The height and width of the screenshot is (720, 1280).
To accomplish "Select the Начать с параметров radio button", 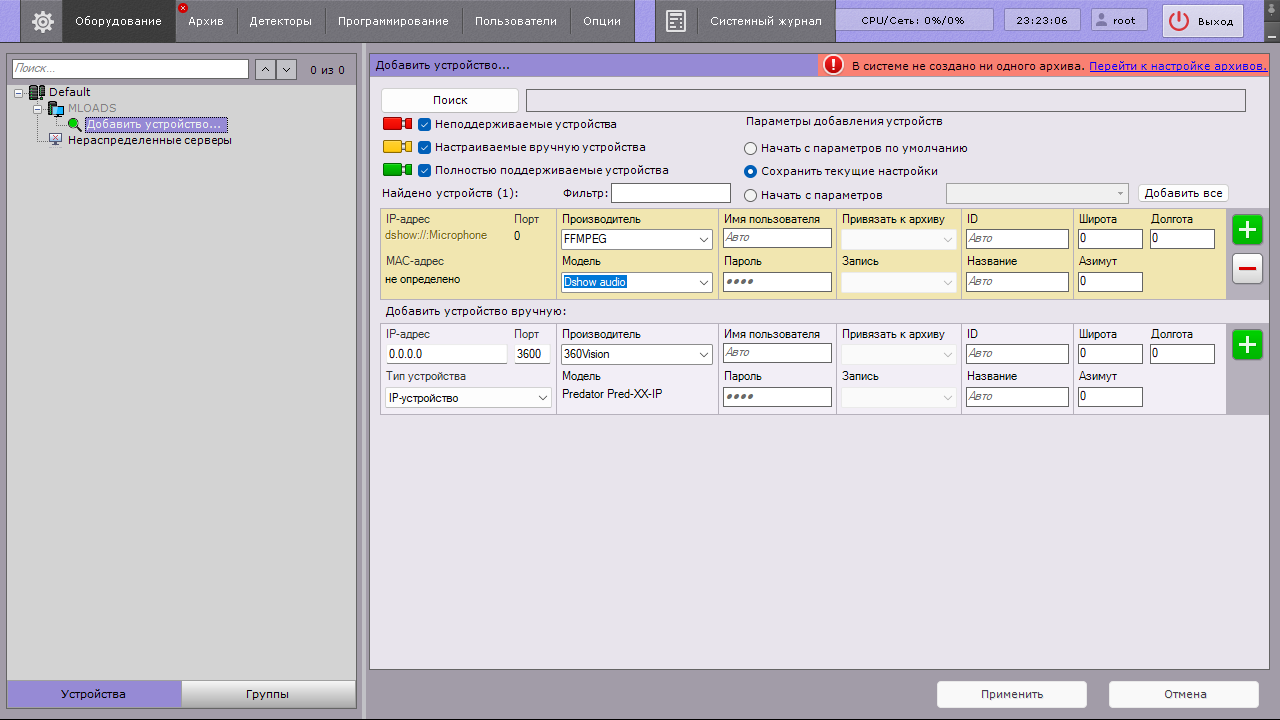I will 750,195.
